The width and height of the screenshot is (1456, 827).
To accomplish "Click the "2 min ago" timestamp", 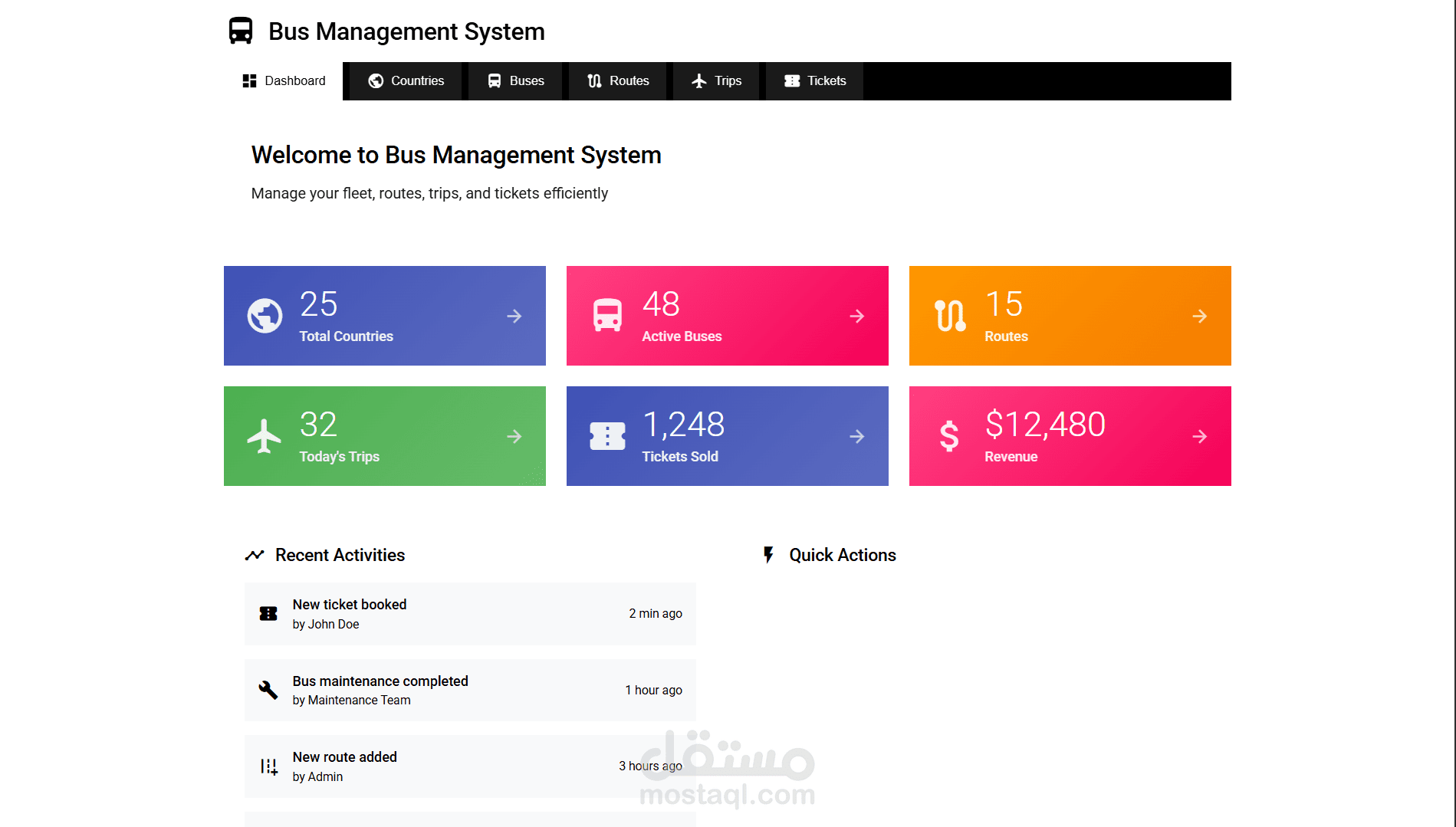I will 656,613.
